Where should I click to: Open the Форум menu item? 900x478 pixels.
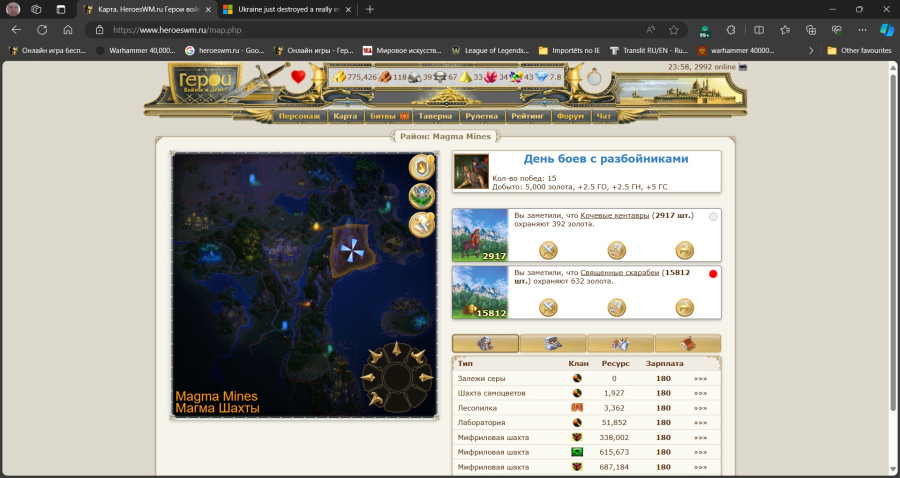(x=571, y=116)
